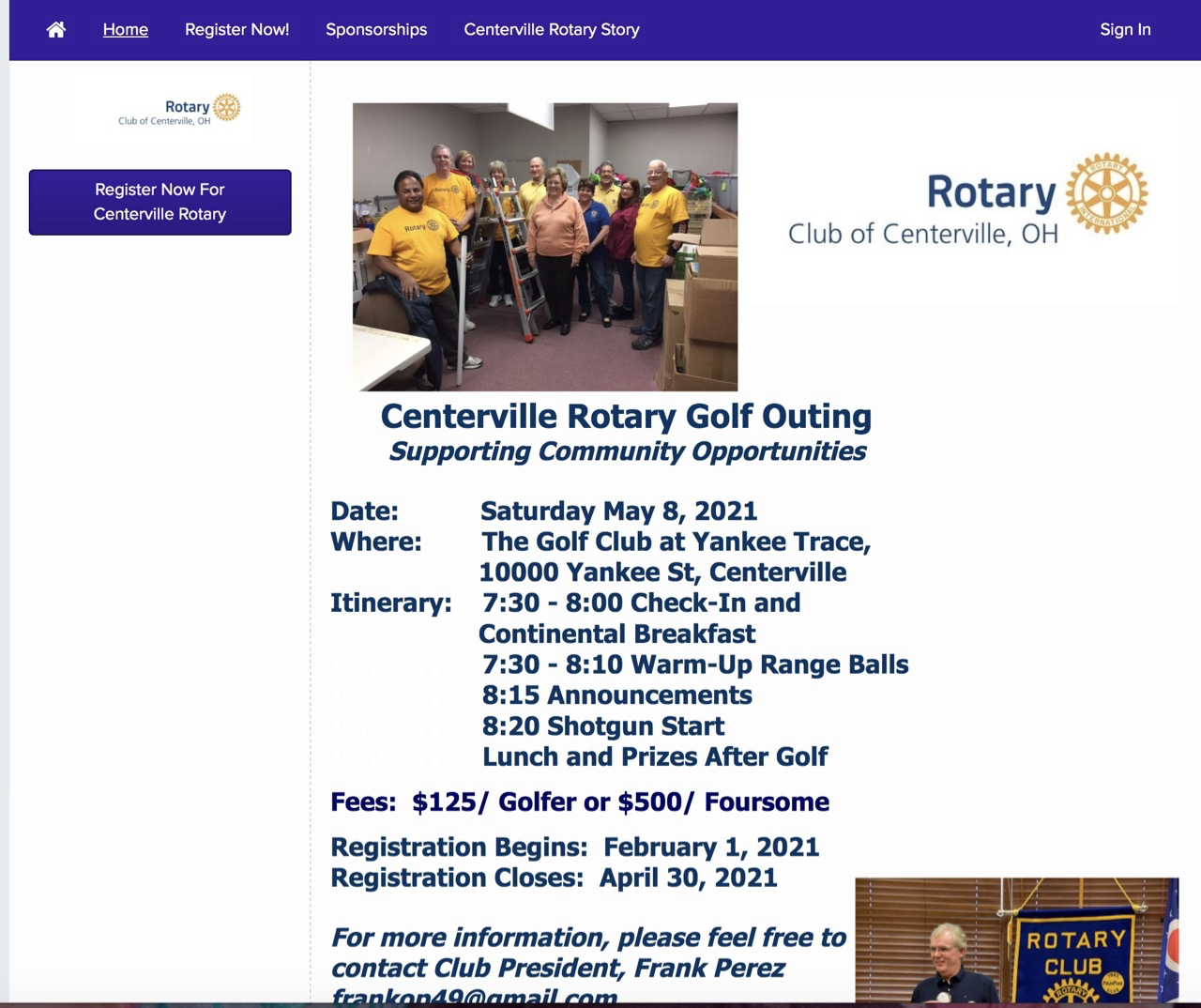1201x1008 pixels.
Task: Click the $125/ Golfer fees line
Action: point(580,802)
